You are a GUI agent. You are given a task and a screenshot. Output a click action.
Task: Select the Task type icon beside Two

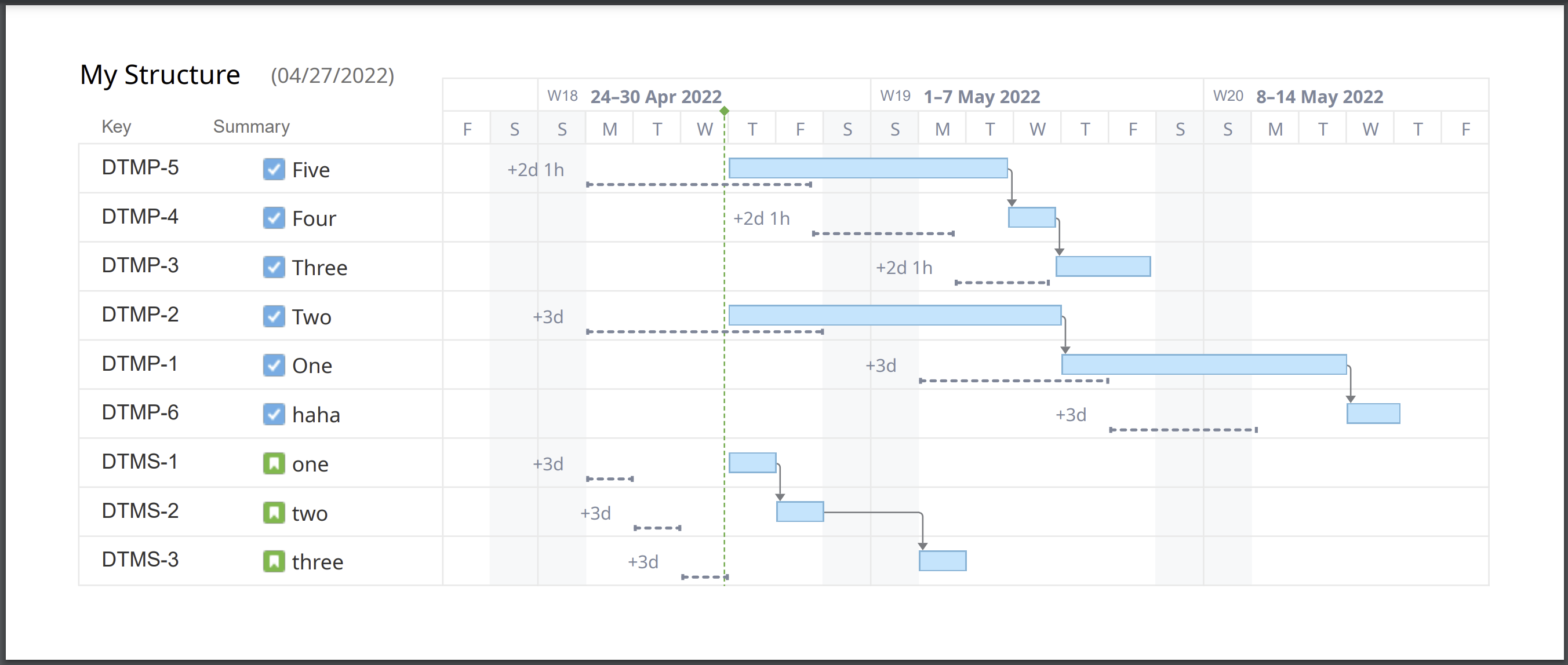click(x=273, y=316)
